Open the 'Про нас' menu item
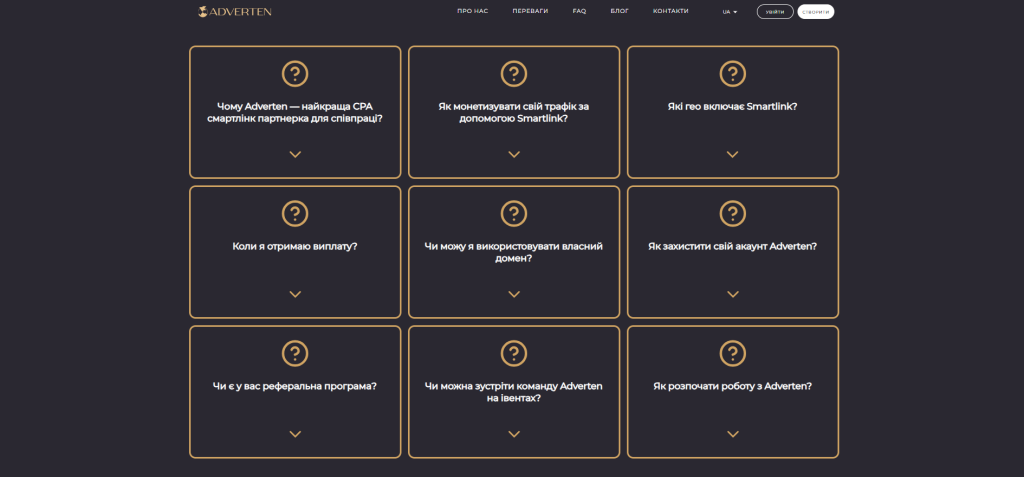Image resolution: width=1024 pixels, height=477 pixels. tap(472, 11)
